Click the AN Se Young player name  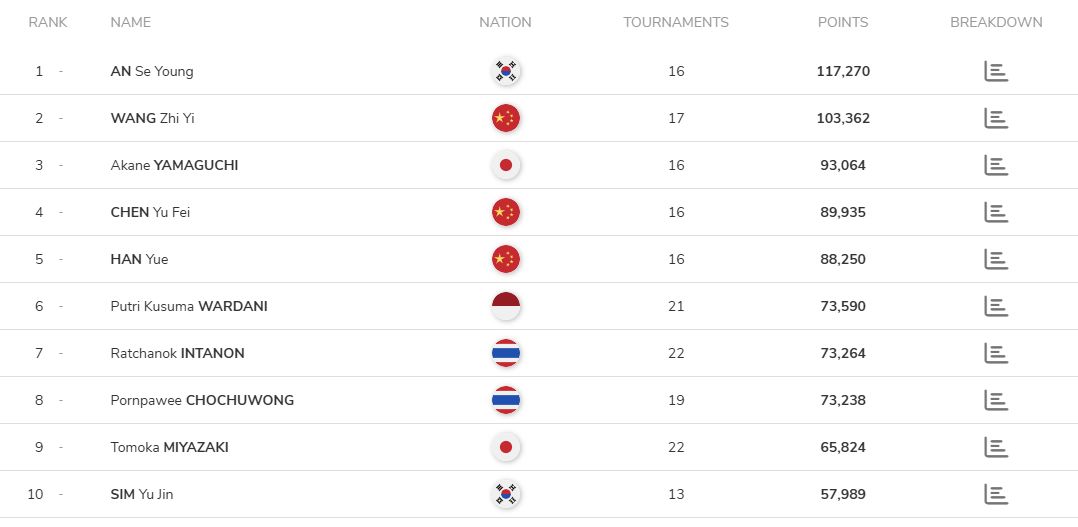(x=152, y=71)
